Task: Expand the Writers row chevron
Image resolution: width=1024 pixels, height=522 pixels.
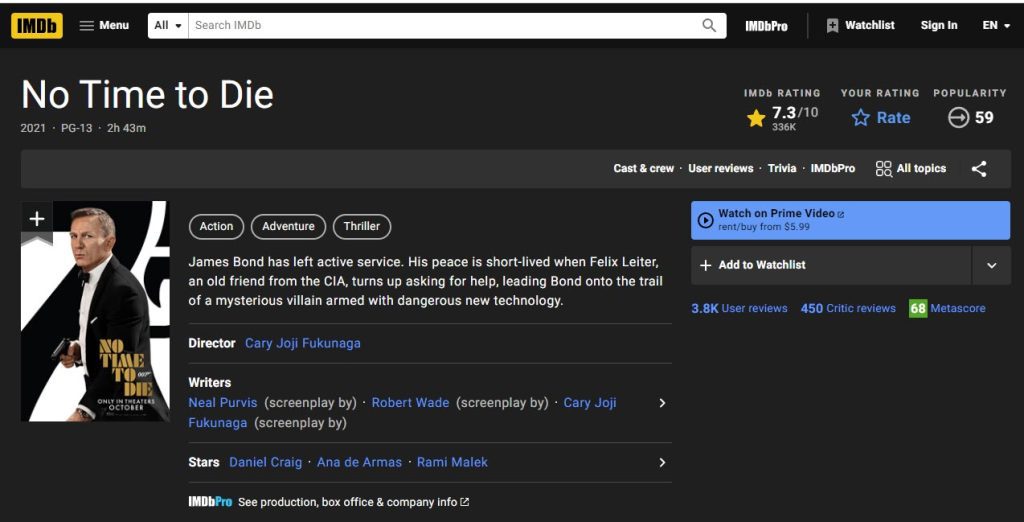Action: [662, 403]
